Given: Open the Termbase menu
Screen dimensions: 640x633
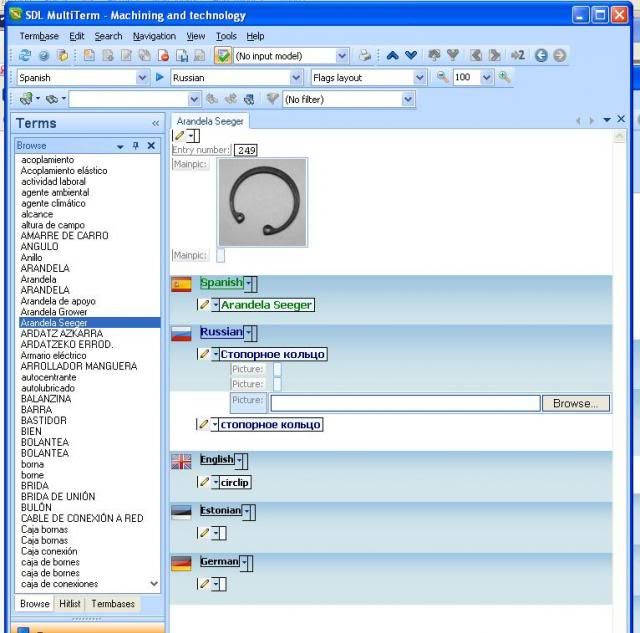Looking at the screenshot, I should pos(39,36).
